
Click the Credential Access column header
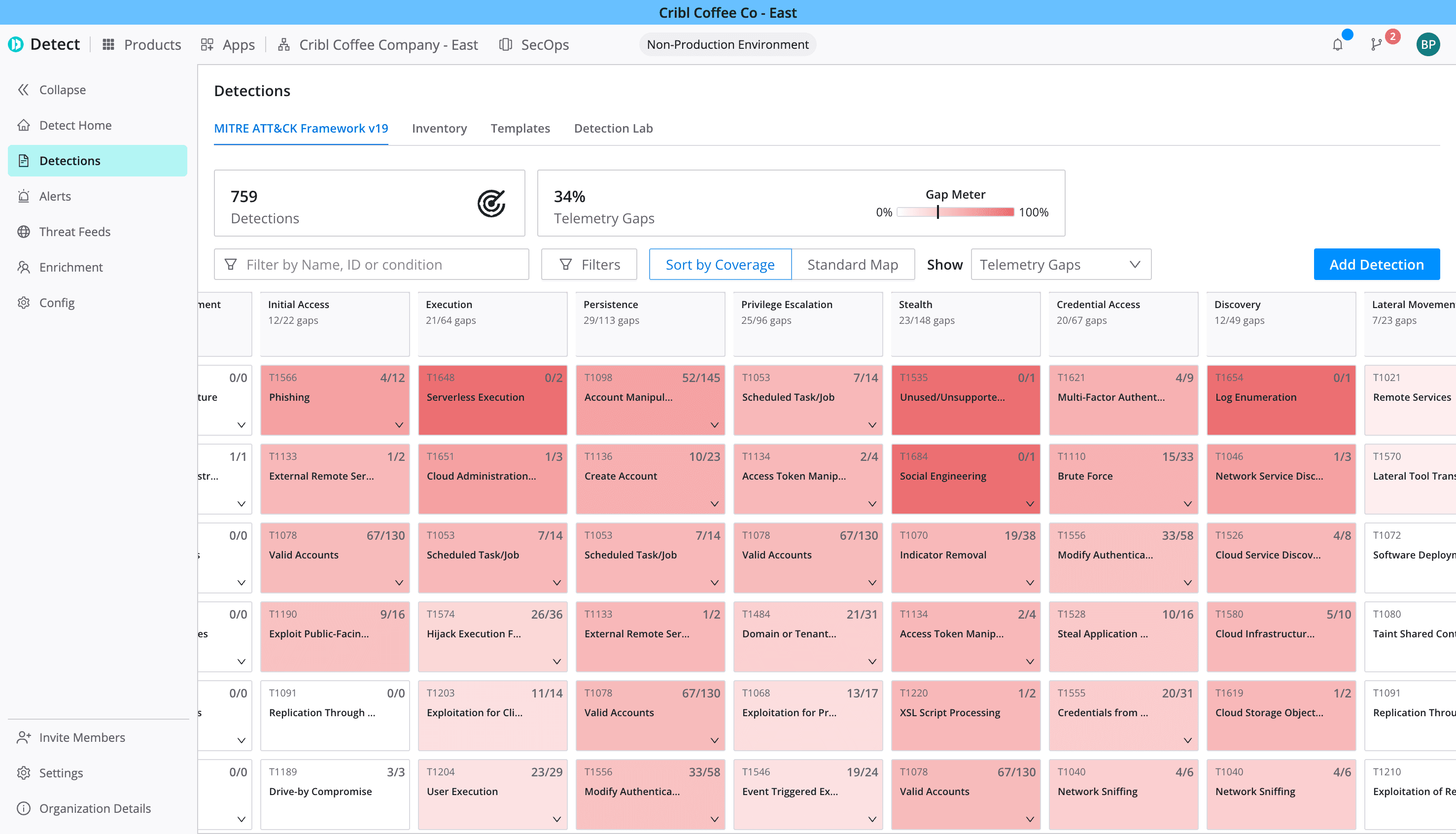[x=1123, y=324]
